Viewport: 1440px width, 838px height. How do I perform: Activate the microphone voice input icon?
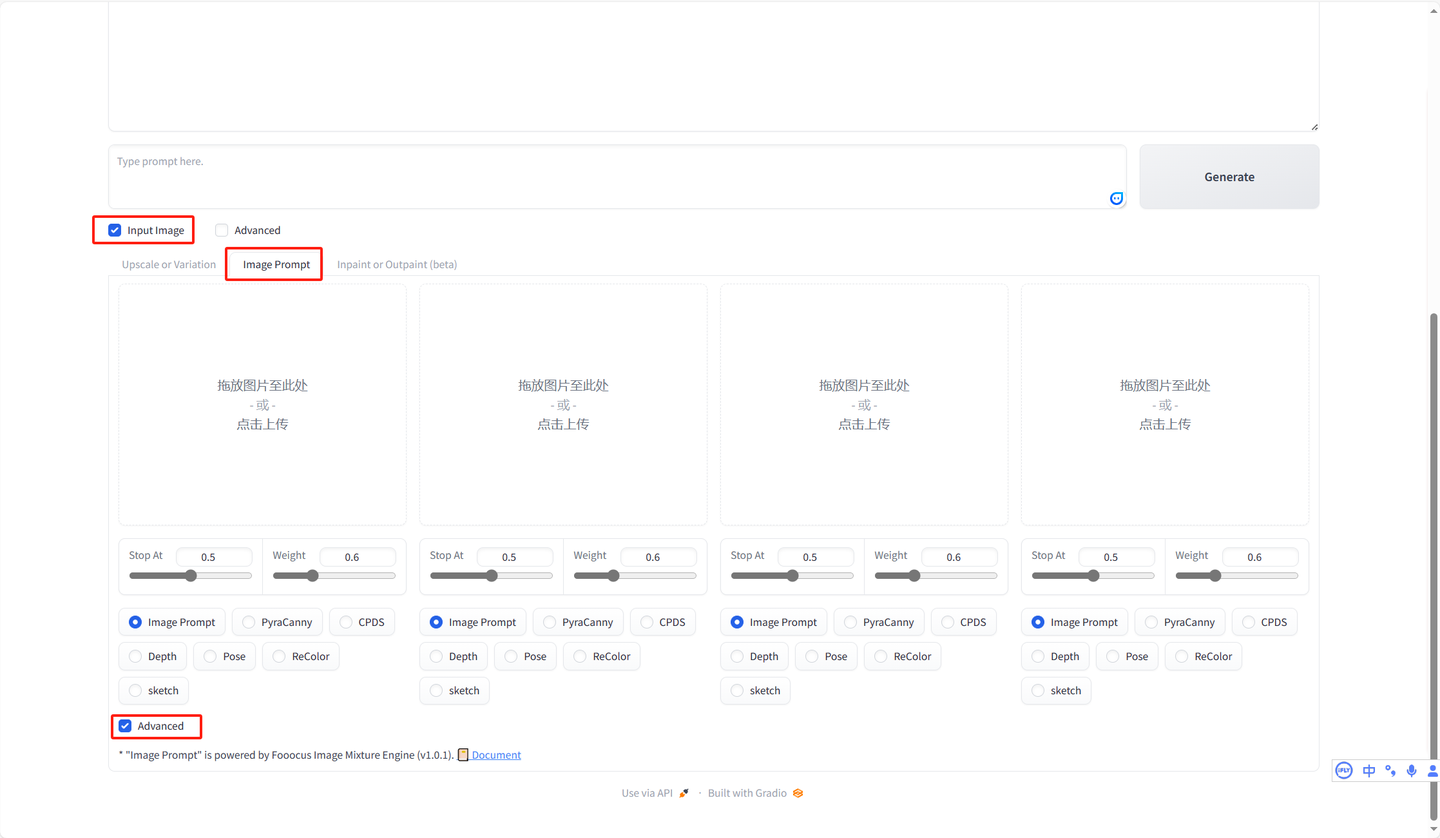[x=1411, y=770]
